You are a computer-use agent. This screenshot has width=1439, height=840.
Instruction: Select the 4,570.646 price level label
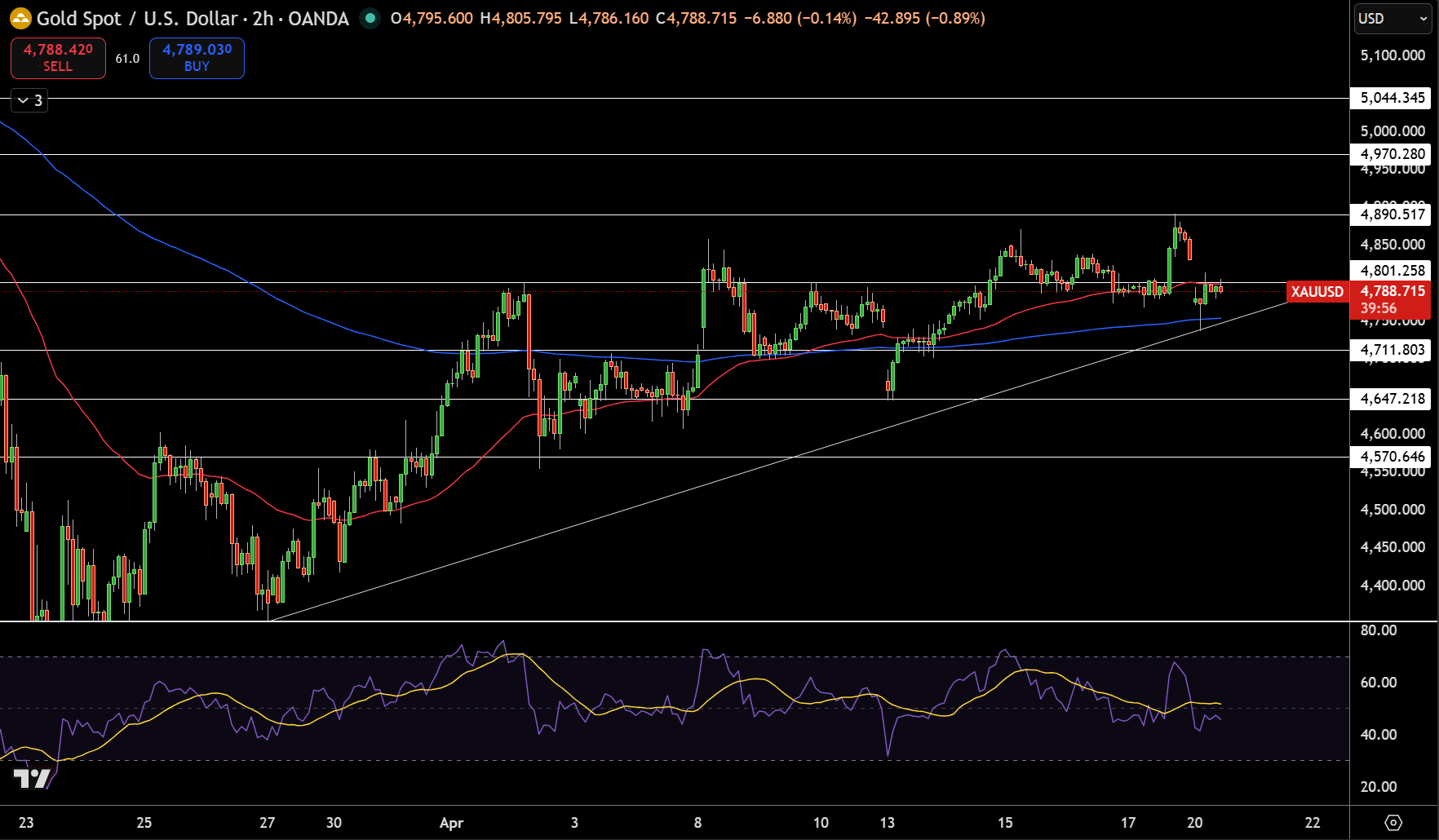pos(1393,457)
